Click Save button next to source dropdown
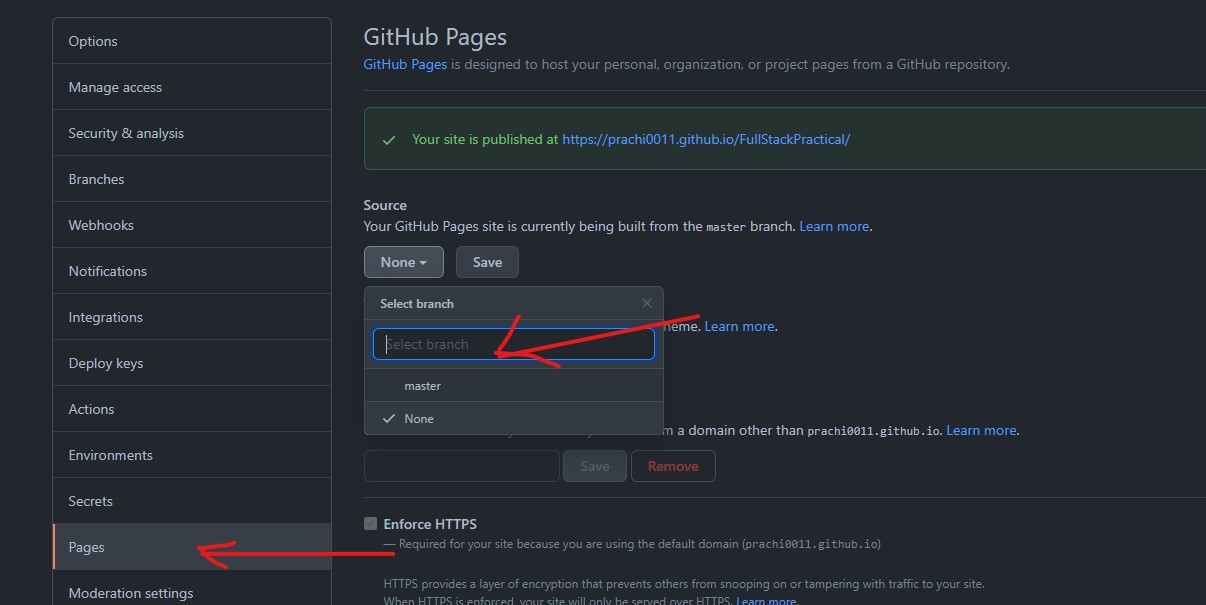Viewport: 1206px width, 605px height. pos(487,262)
